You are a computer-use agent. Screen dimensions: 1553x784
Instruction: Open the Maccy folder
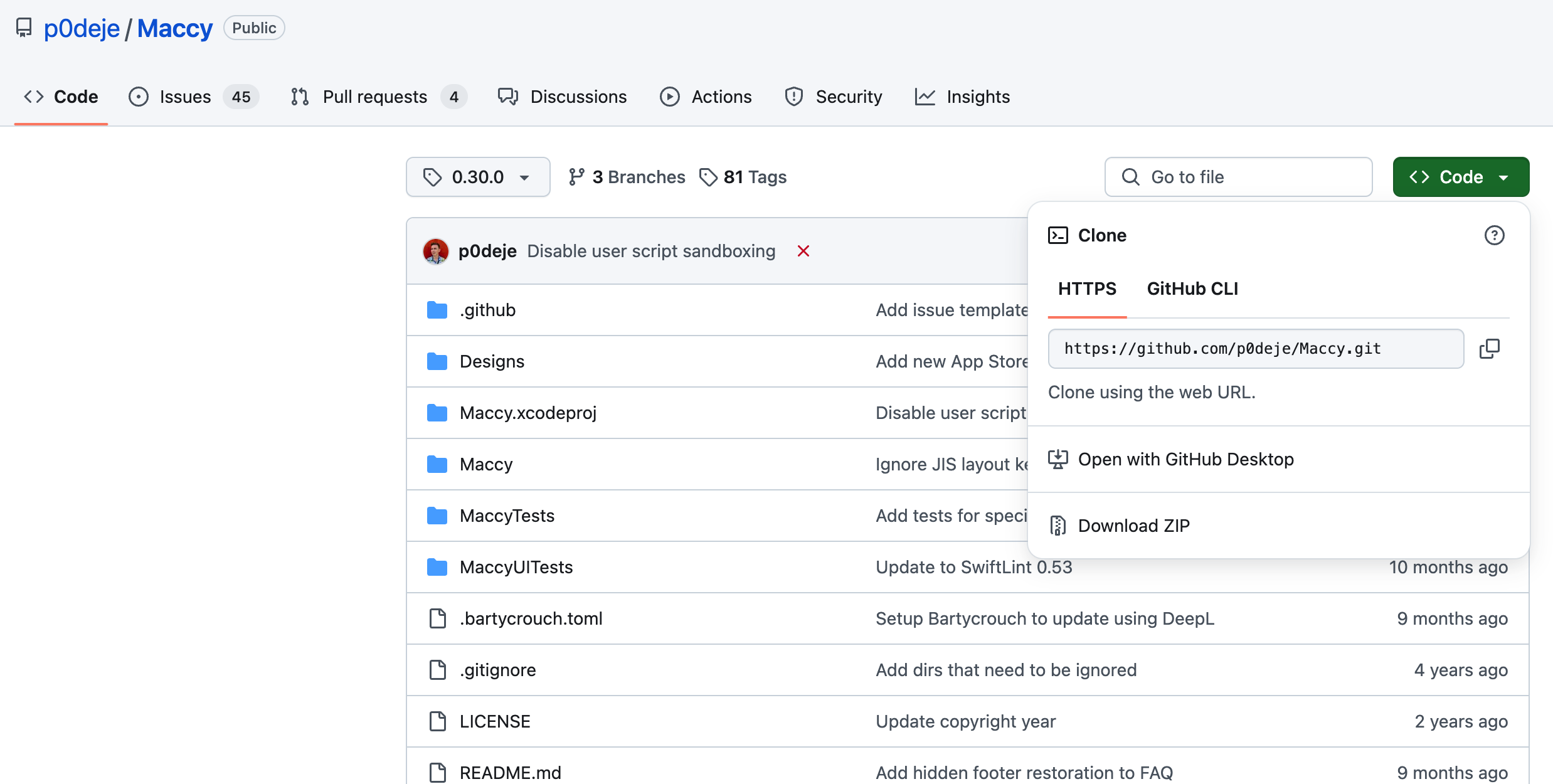[x=486, y=464]
